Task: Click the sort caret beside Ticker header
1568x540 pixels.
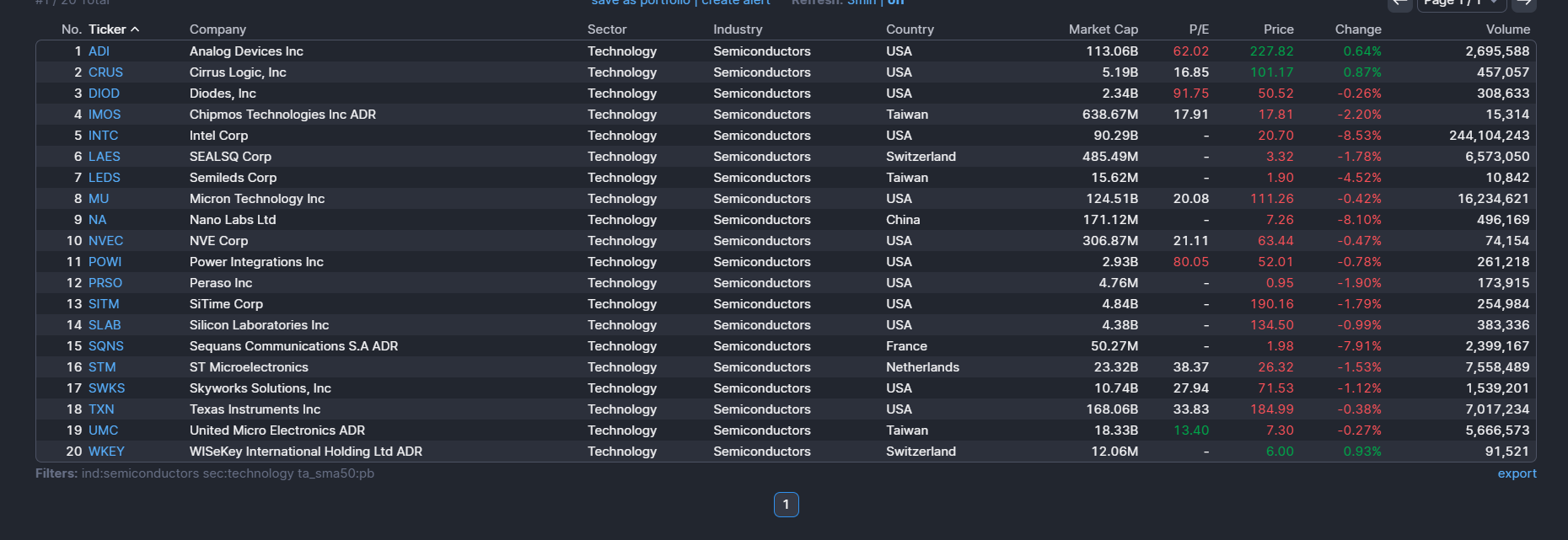Action: pos(135,29)
